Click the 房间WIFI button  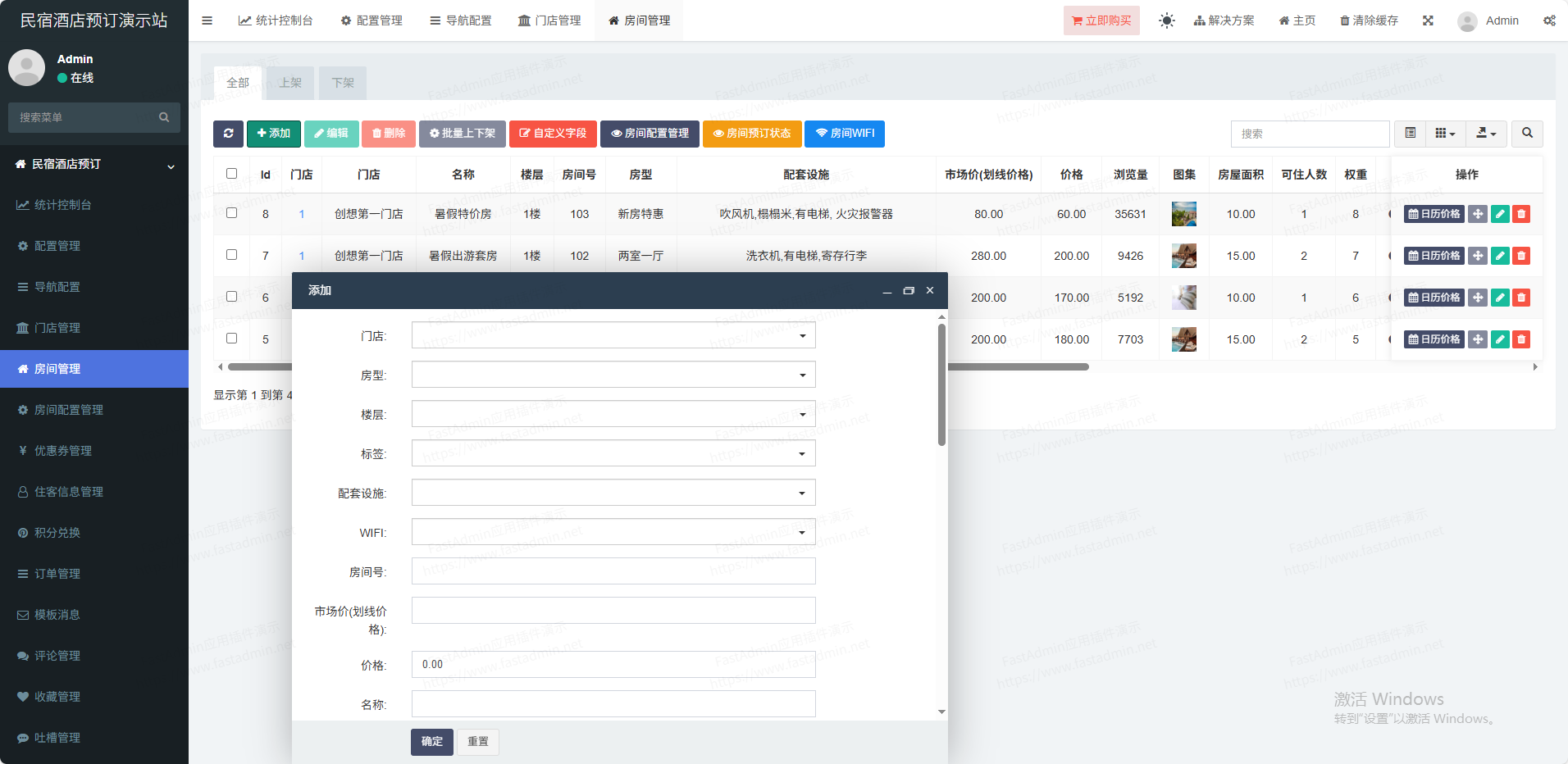(844, 134)
